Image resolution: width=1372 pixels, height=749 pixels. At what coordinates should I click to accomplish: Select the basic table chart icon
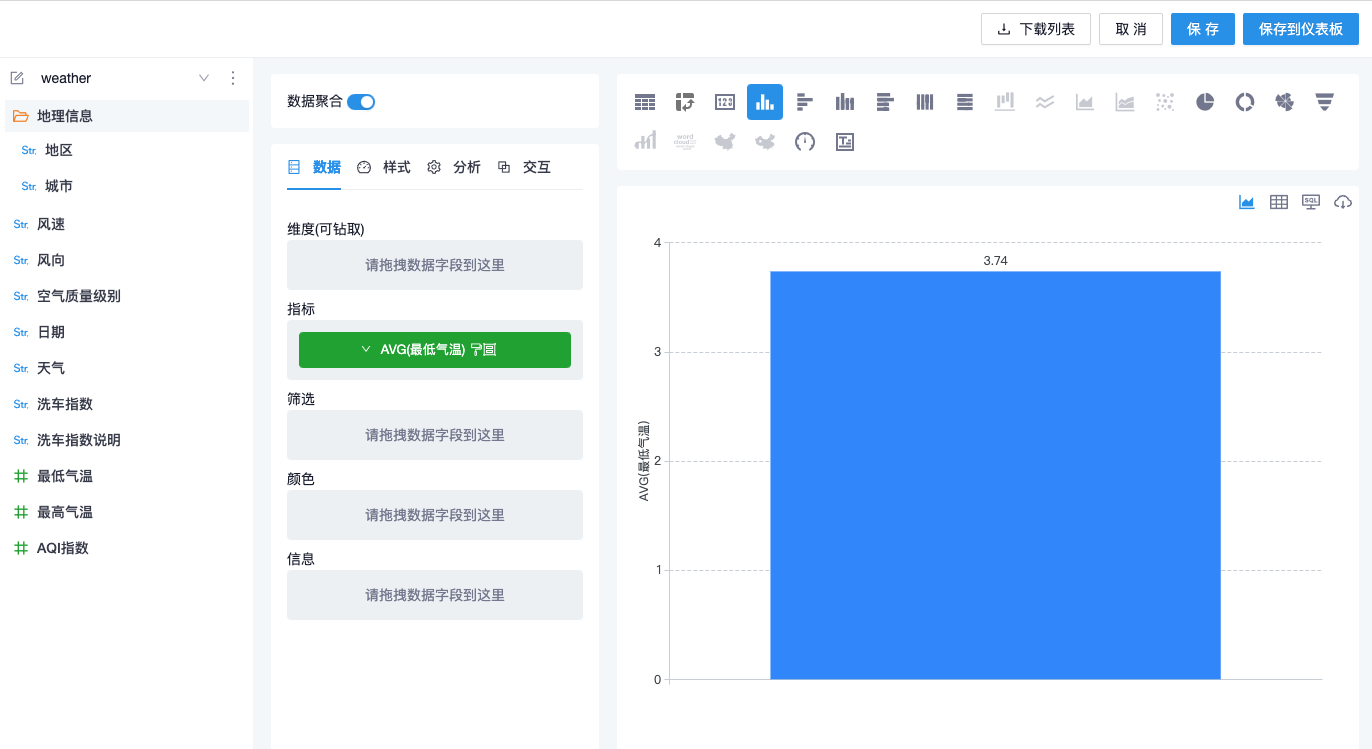click(x=645, y=102)
